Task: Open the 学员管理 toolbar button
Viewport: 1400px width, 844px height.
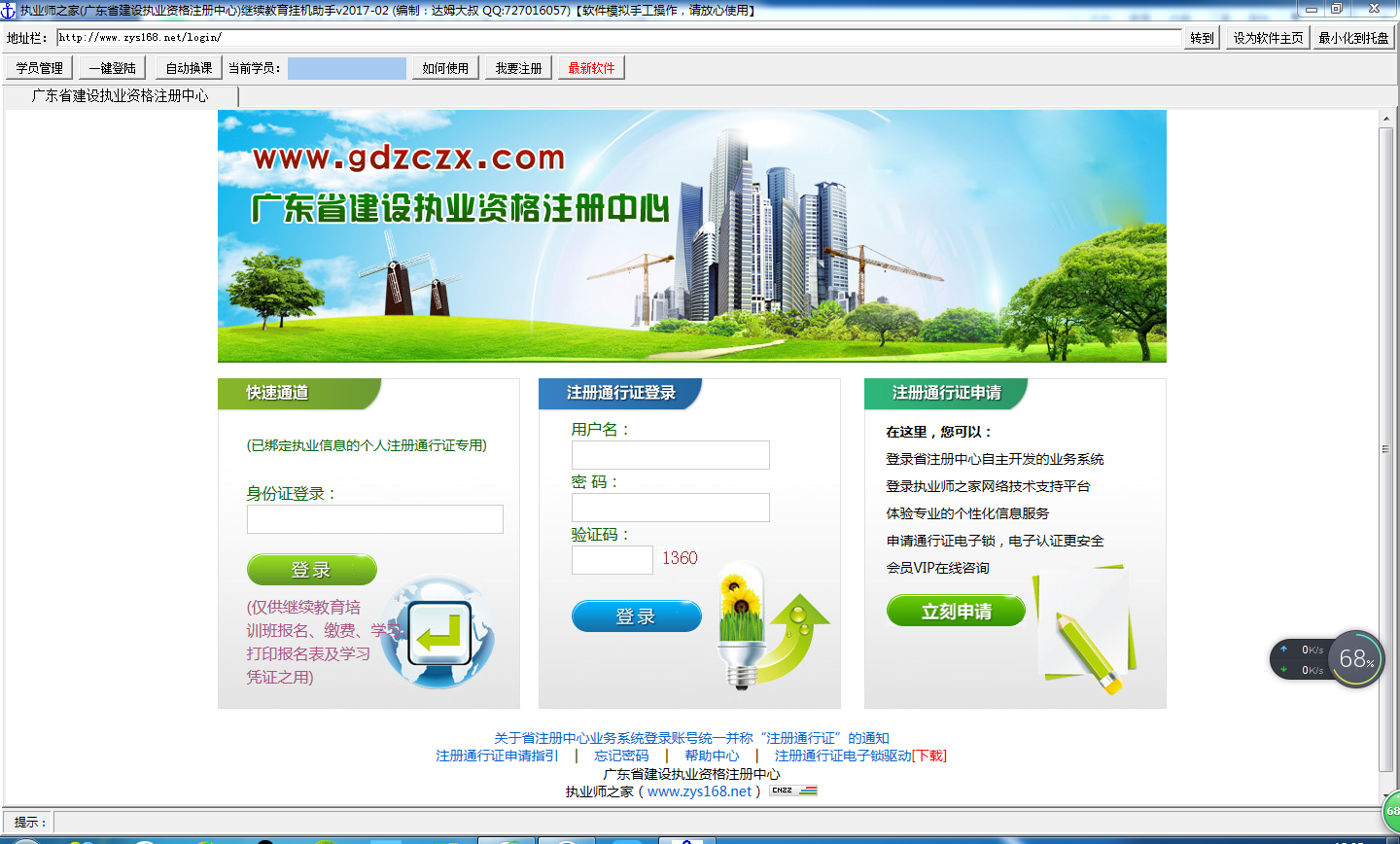Action: click(39, 68)
